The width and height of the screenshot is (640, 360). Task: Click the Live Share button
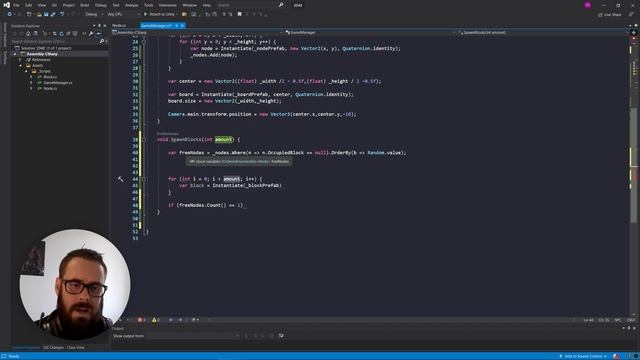(610, 15)
